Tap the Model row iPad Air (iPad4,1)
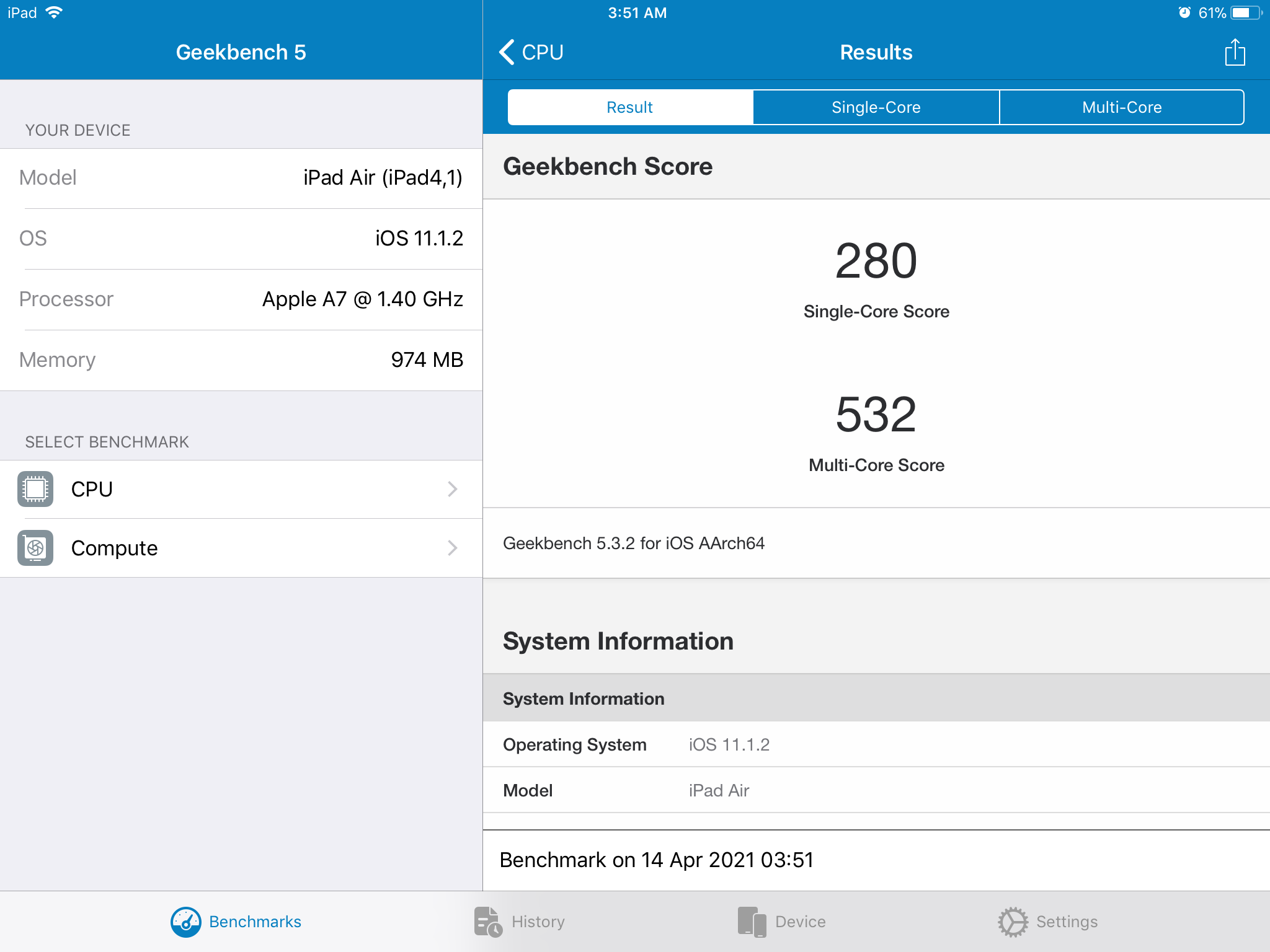This screenshot has width=1270, height=952. click(241, 178)
